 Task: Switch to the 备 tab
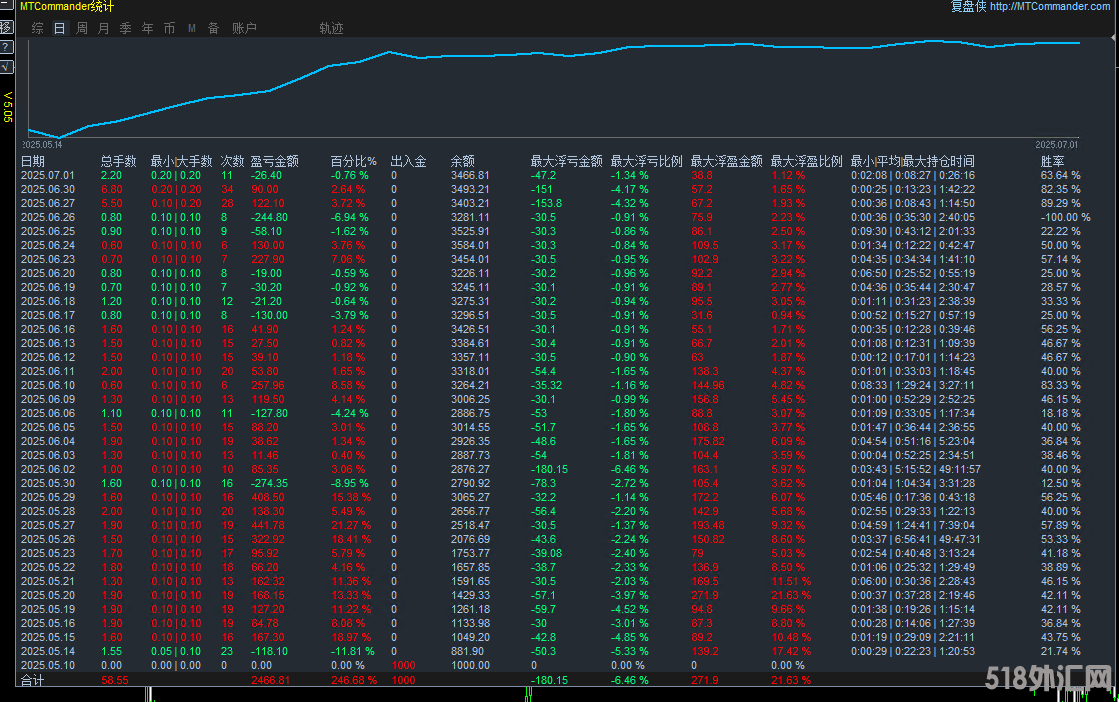(213, 28)
